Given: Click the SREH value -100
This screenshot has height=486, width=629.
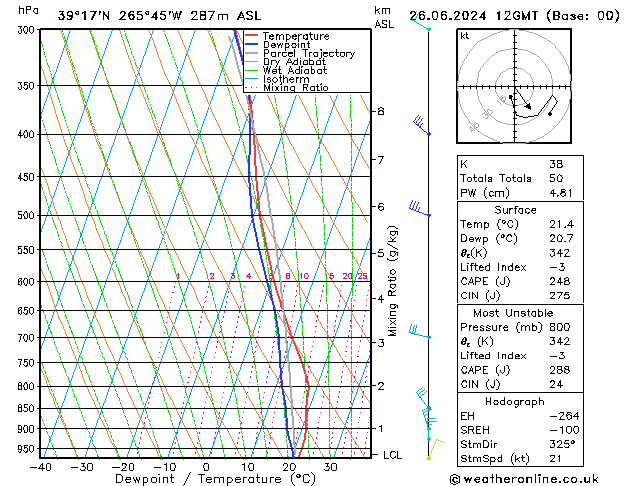Looking at the screenshot, I should (564, 430).
